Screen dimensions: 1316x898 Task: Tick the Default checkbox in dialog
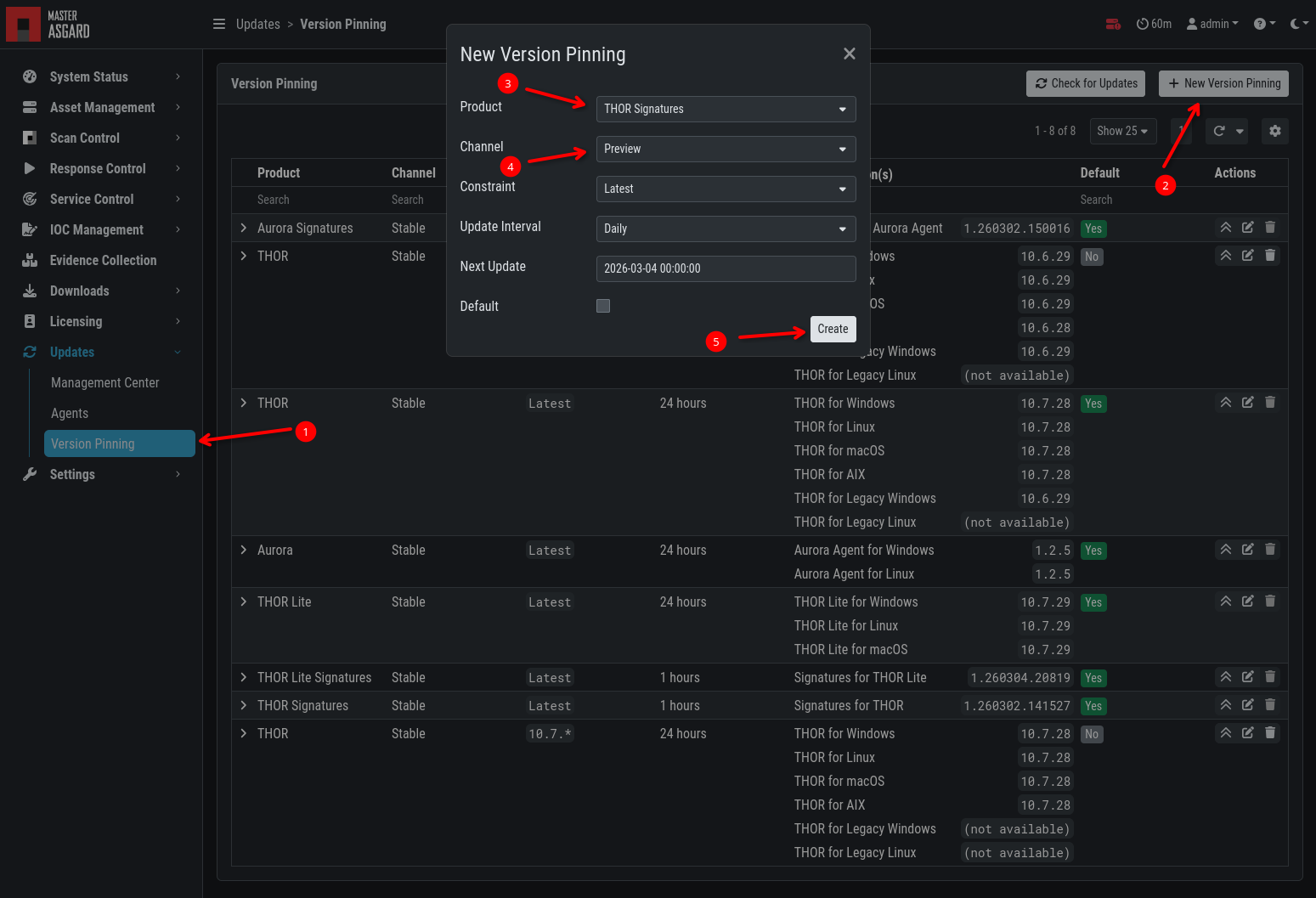(603, 306)
